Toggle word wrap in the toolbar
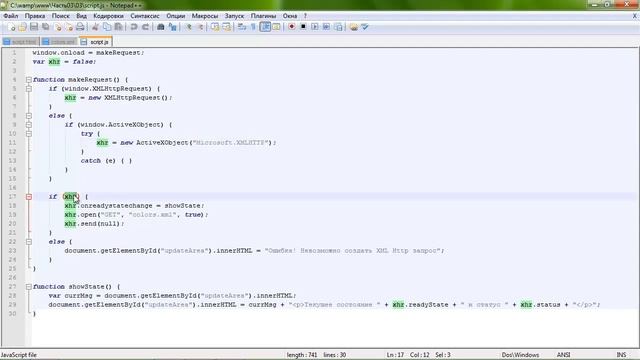640x360 pixels. click(x=242, y=27)
